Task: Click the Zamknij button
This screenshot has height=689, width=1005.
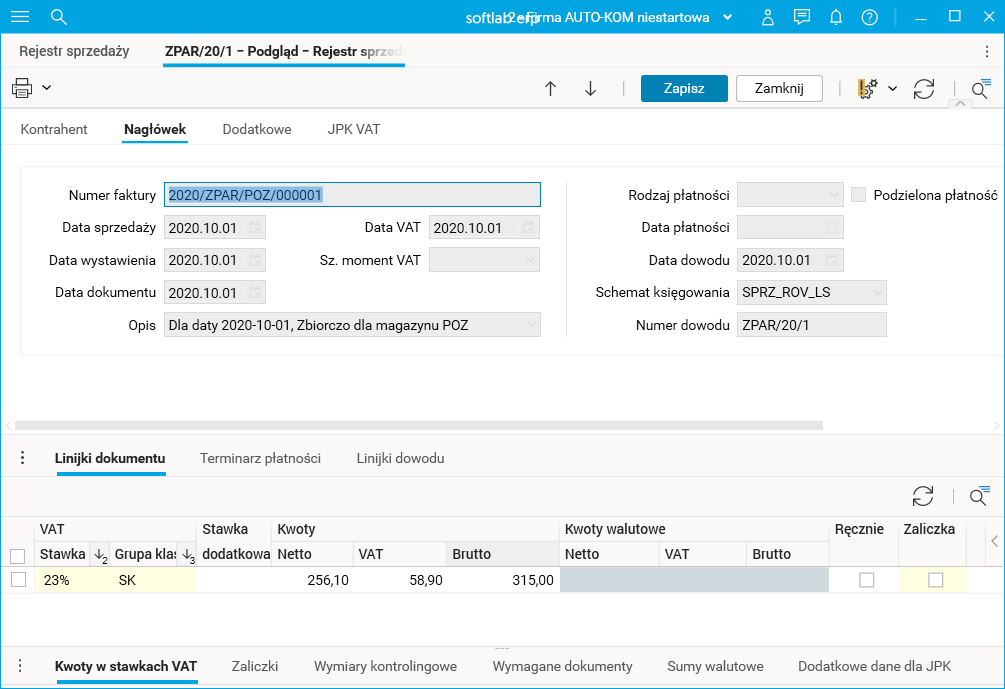Action: point(779,88)
